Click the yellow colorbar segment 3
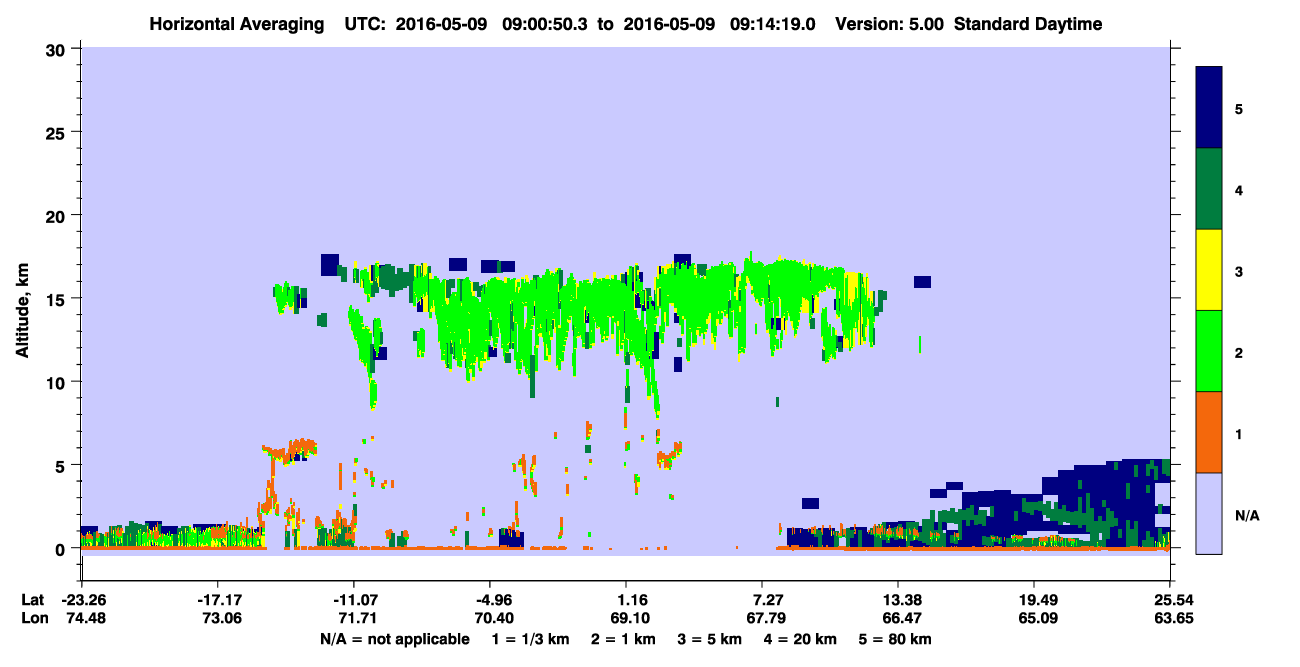Image resolution: width=1300 pixels, height=667 pixels. pyautogui.click(x=1210, y=270)
